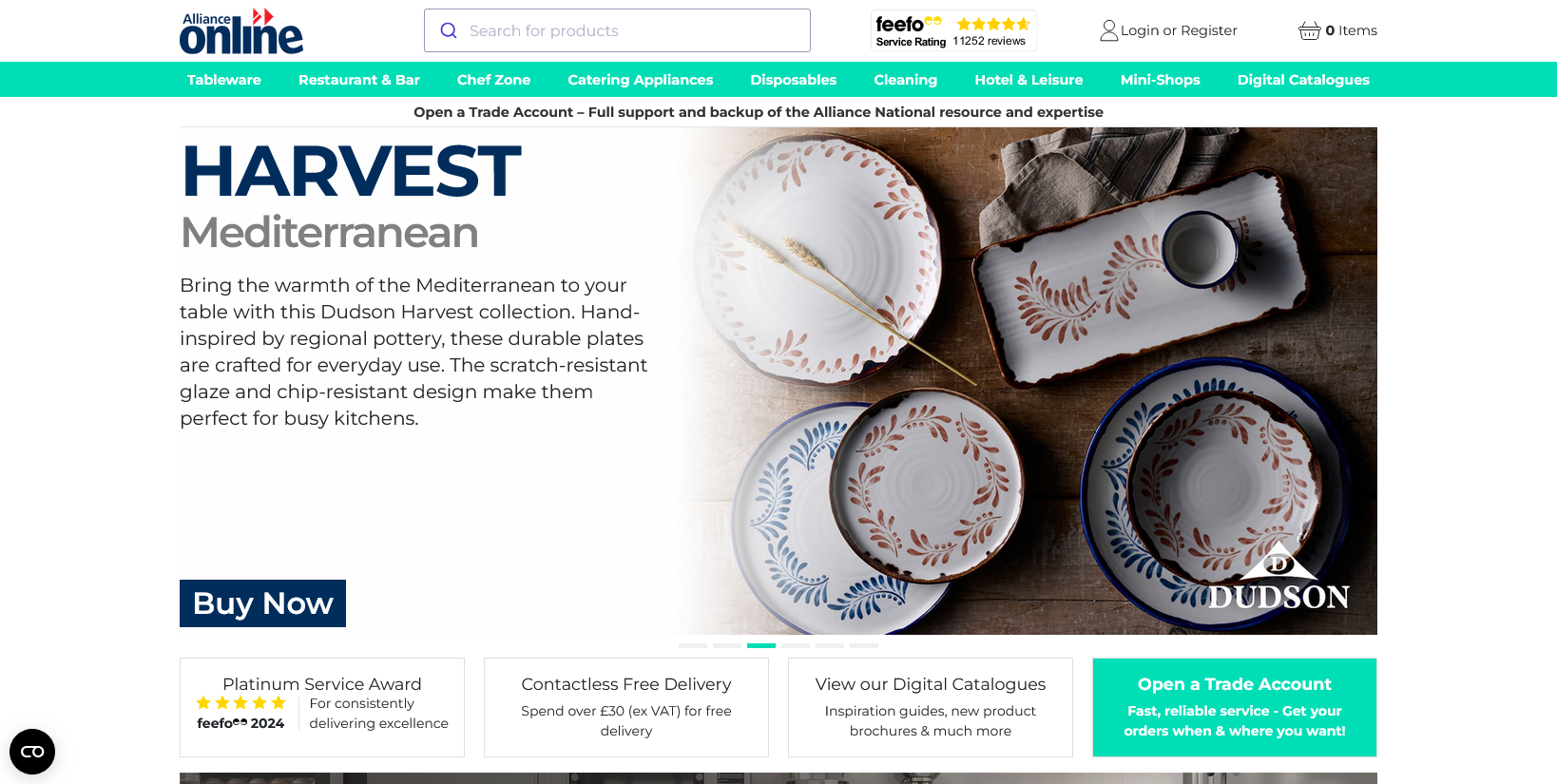The width and height of the screenshot is (1557, 784).
Task: Click the Buy Now button
Action: click(x=262, y=603)
